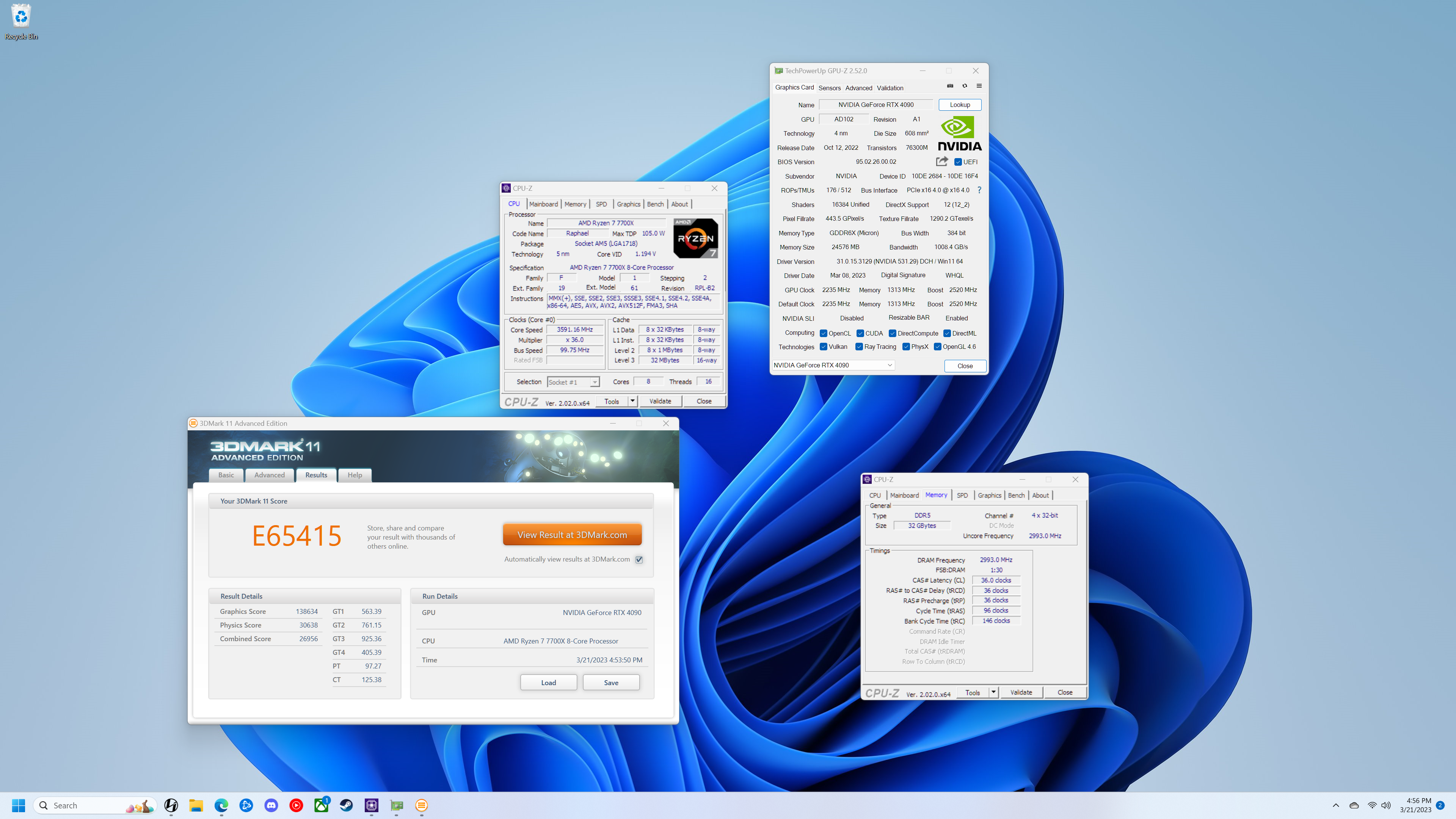
Task: Toggle the UEFI checkbox in GPU-Z
Action: click(x=958, y=162)
